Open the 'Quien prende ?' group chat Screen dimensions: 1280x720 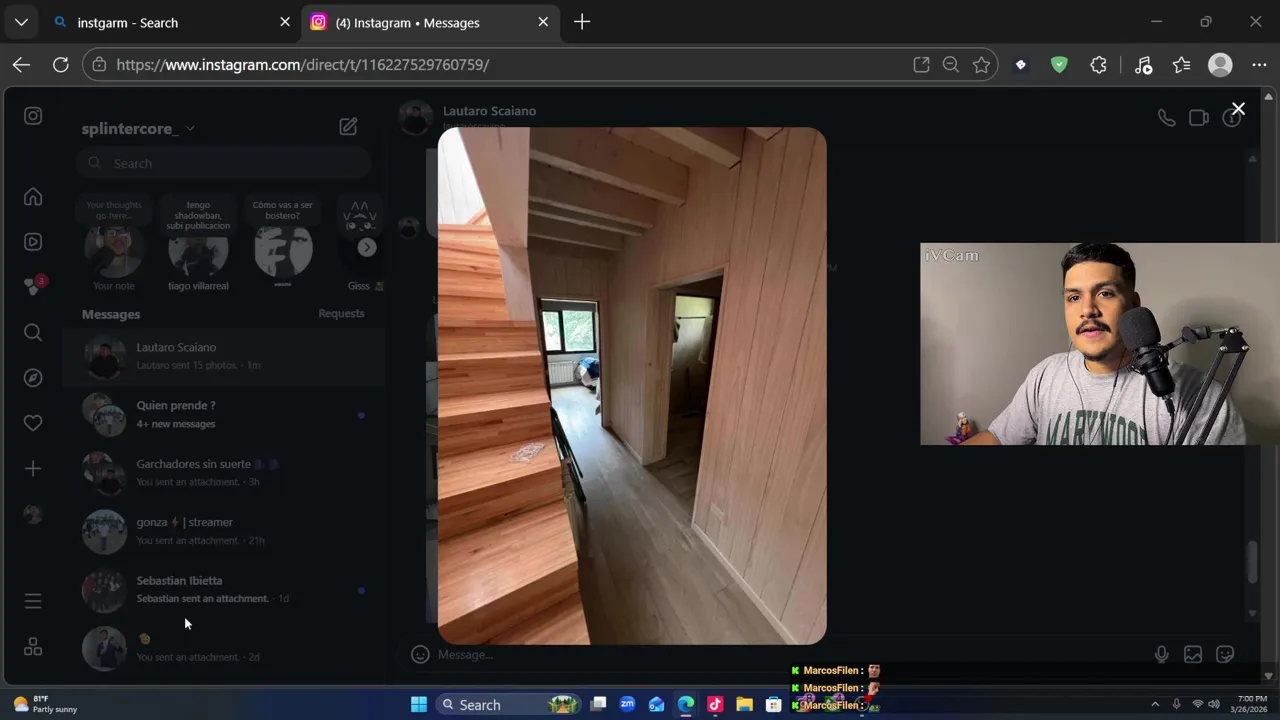(224, 414)
